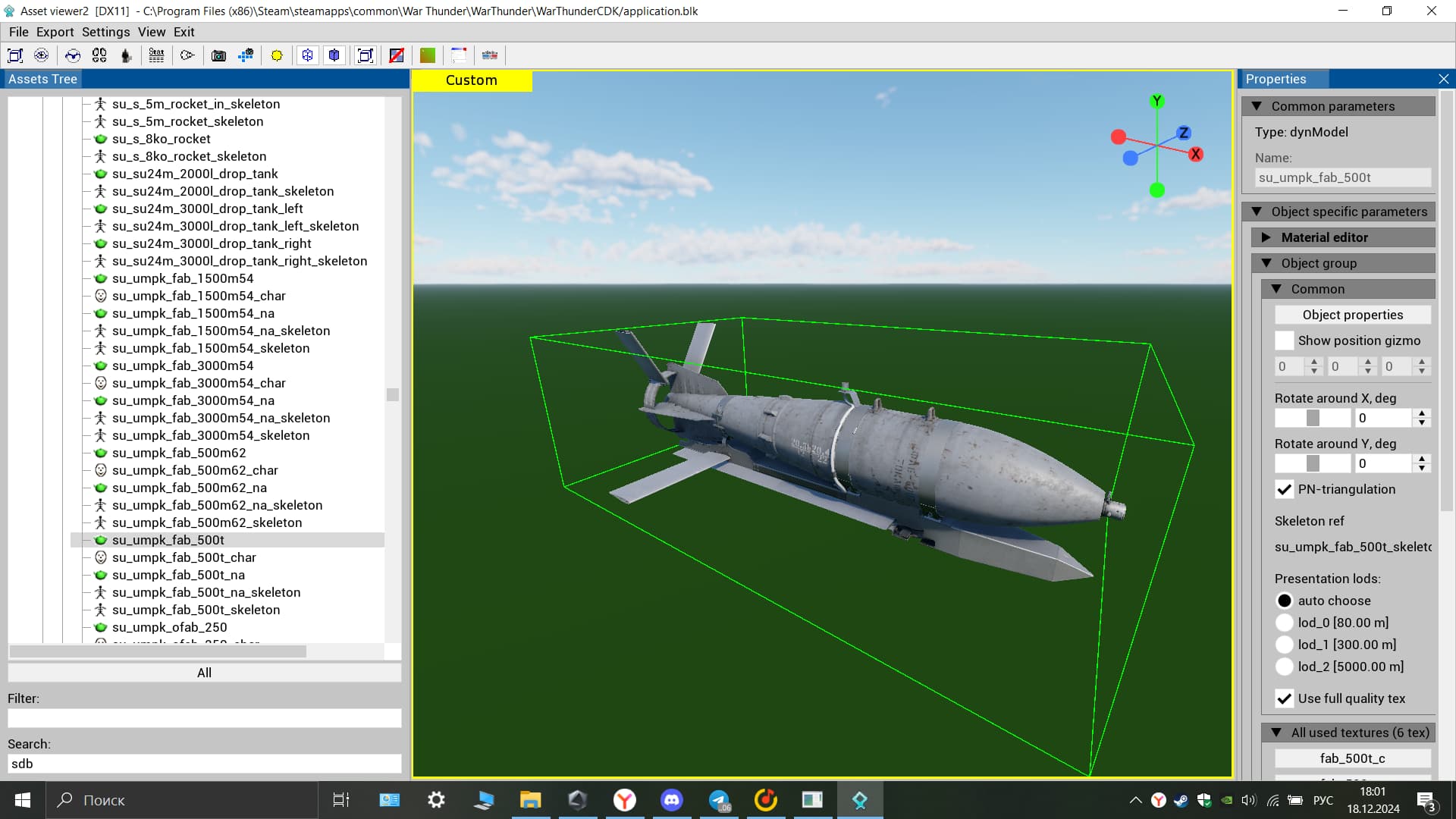Uncheck Use full quality tex checkbox

point(1284,698)
